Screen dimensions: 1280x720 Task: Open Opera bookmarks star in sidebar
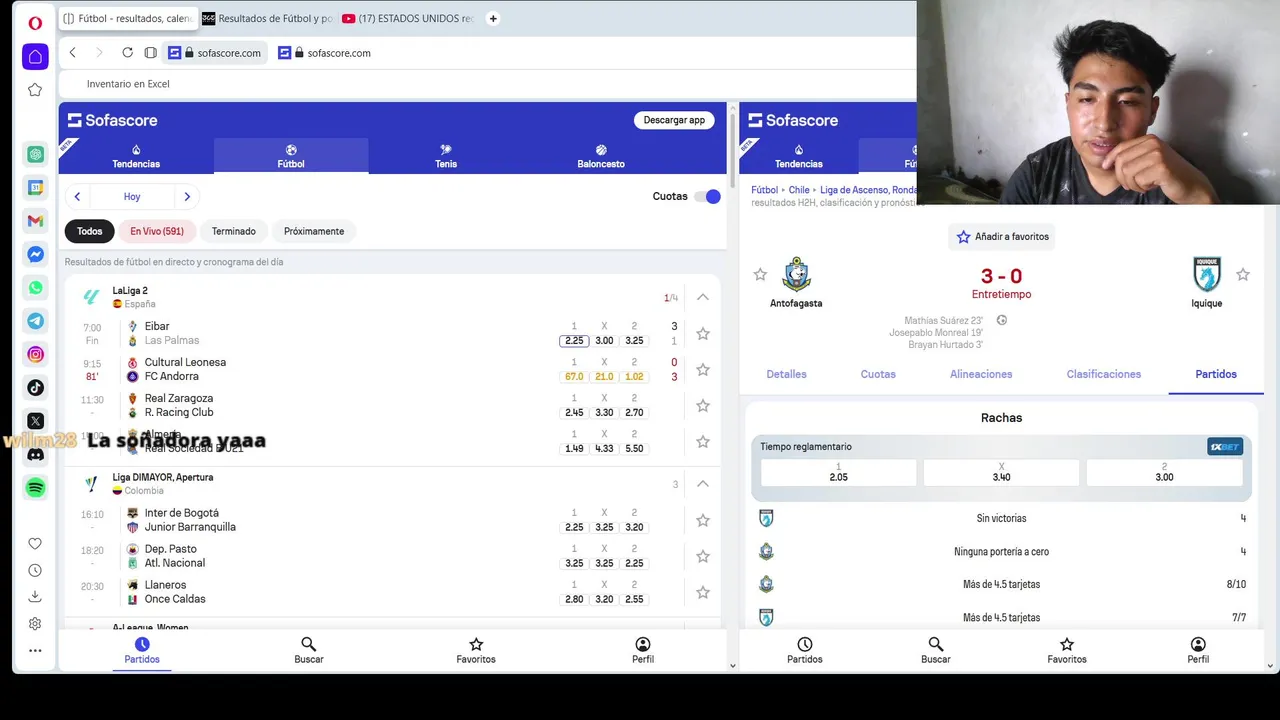click(x=35, y=90)
